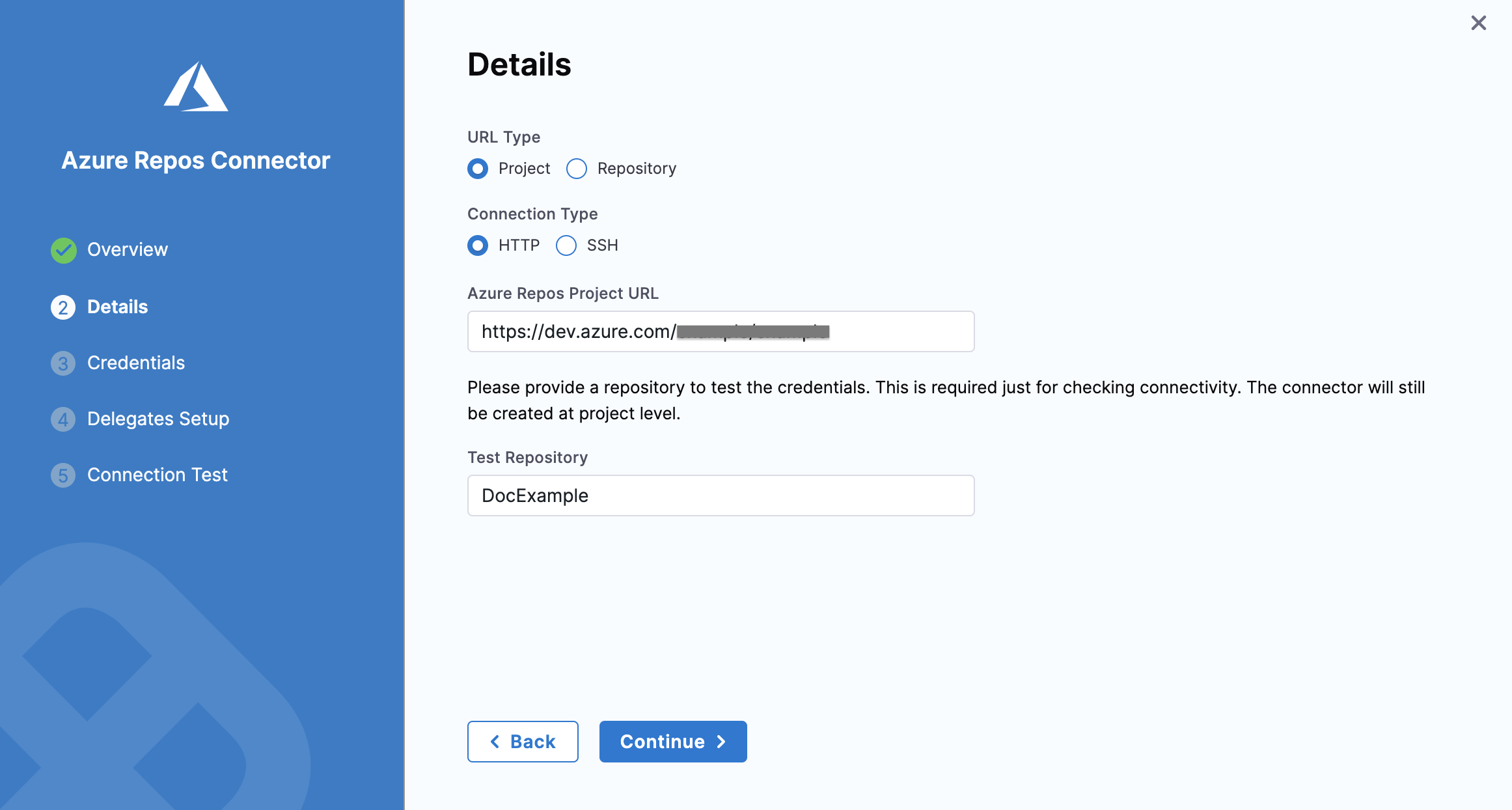Click the Azure logo icon

click(196, 87)
